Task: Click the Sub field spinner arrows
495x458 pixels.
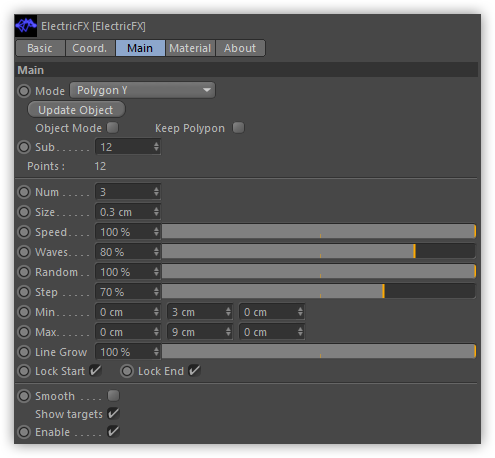Action: tap(156, 147)
